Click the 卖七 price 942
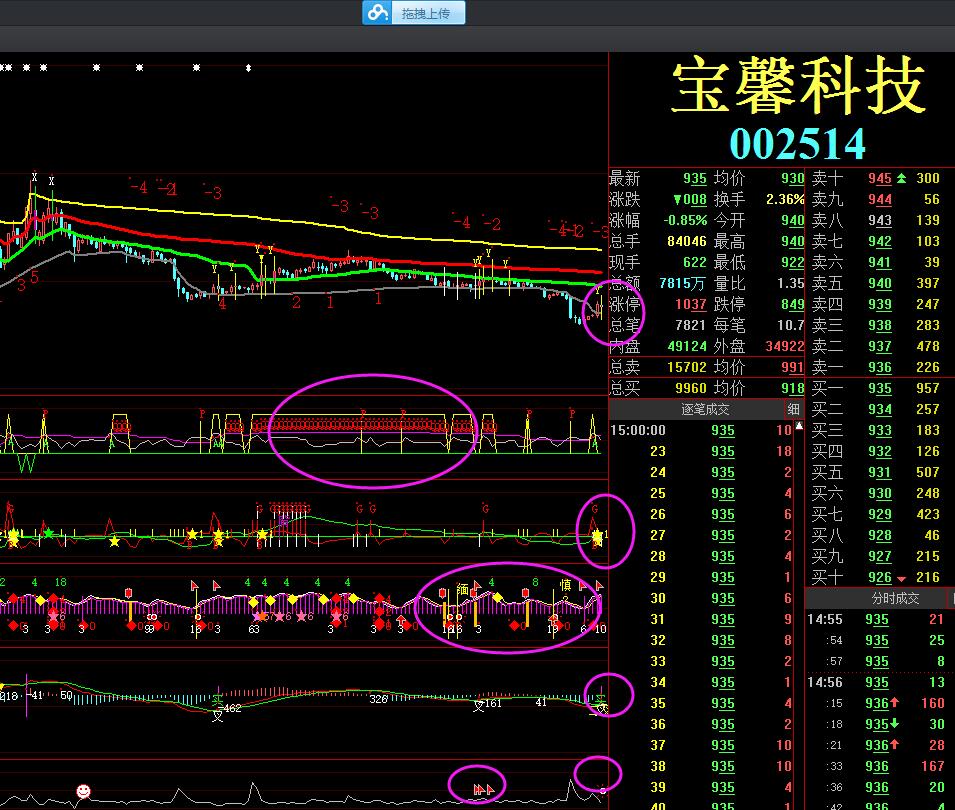Screen dimensions: 955x810 tap(880, 241)
